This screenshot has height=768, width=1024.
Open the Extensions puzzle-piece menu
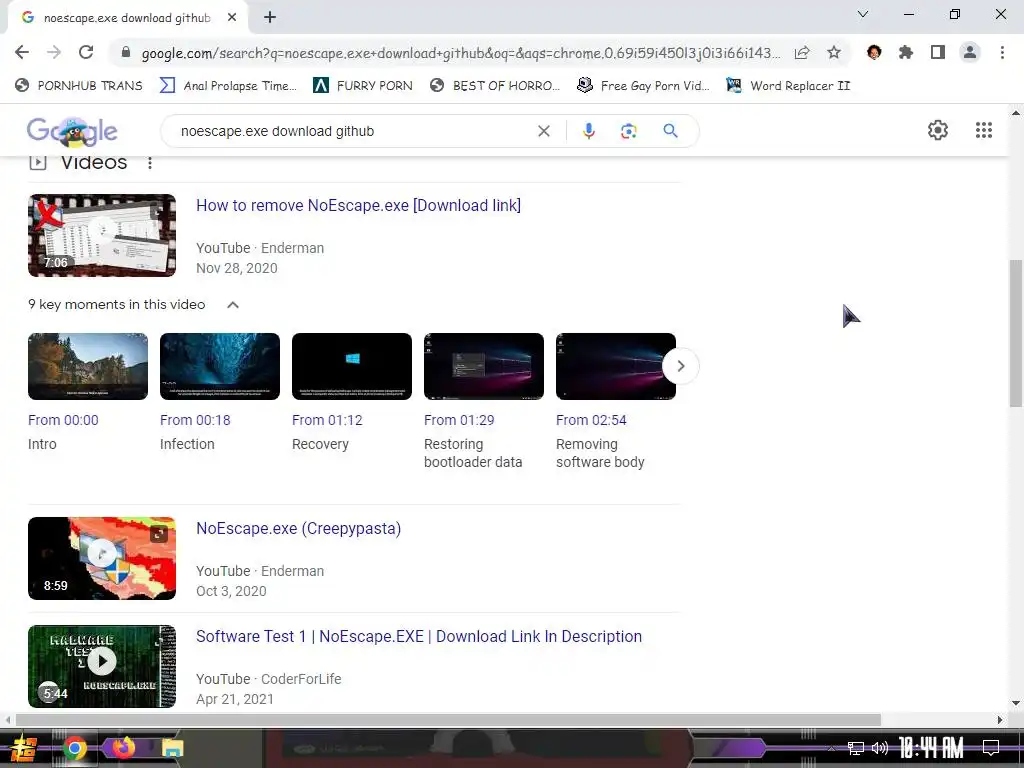[906, 52]
